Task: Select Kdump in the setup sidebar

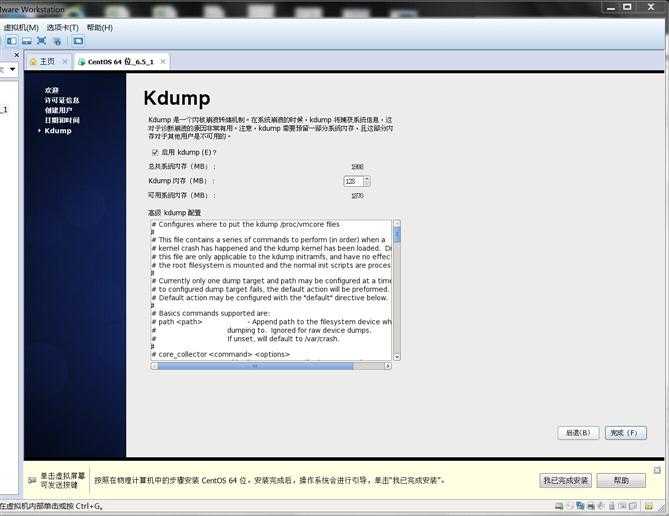Action: click(58, 131)
